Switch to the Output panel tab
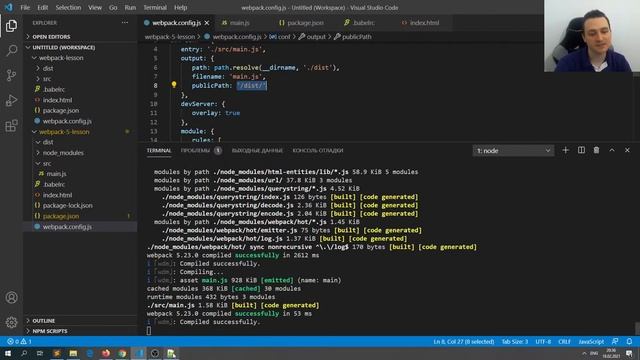This screenshot has height=360, width=640. tap(257, 151)
